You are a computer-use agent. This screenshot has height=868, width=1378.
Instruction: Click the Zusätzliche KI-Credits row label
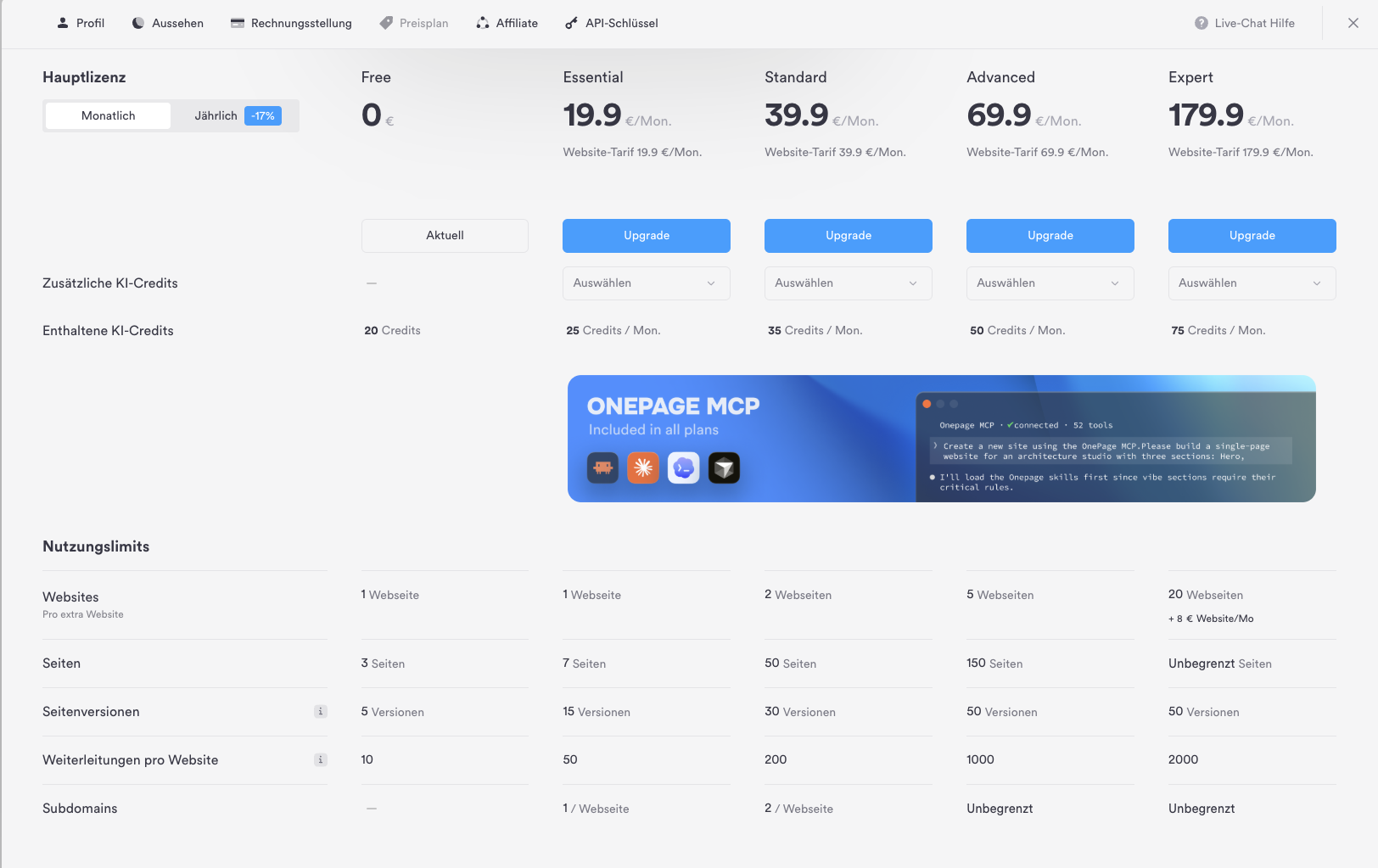coord(110,283)
